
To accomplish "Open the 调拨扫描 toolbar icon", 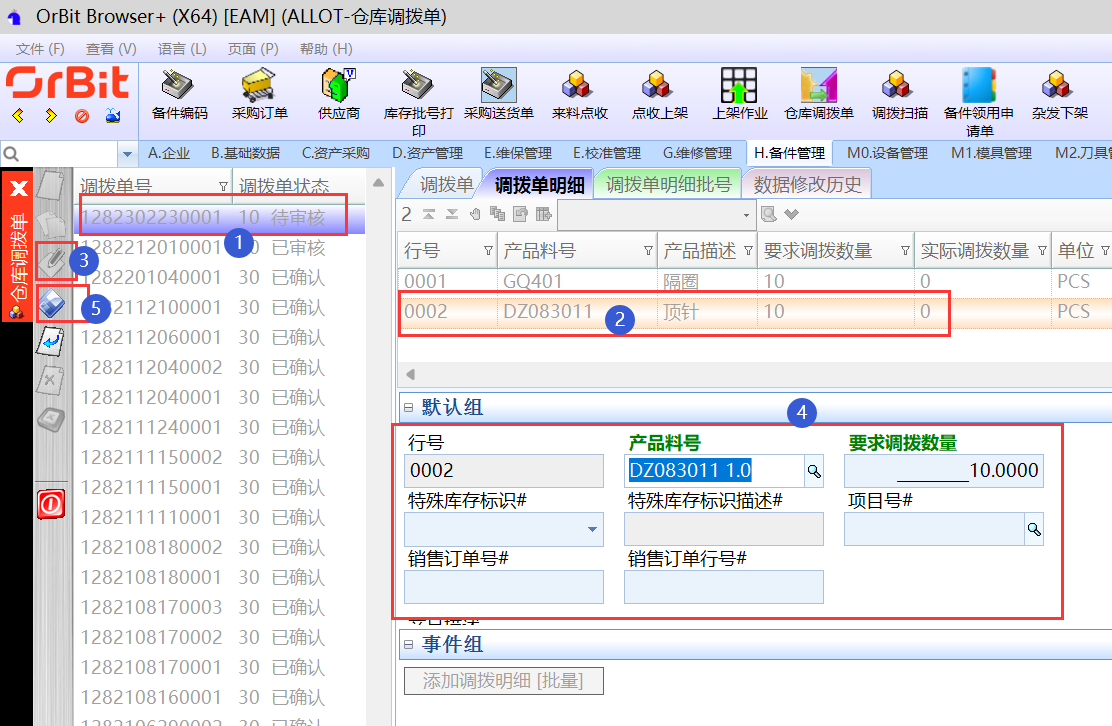I will point(897,85).
